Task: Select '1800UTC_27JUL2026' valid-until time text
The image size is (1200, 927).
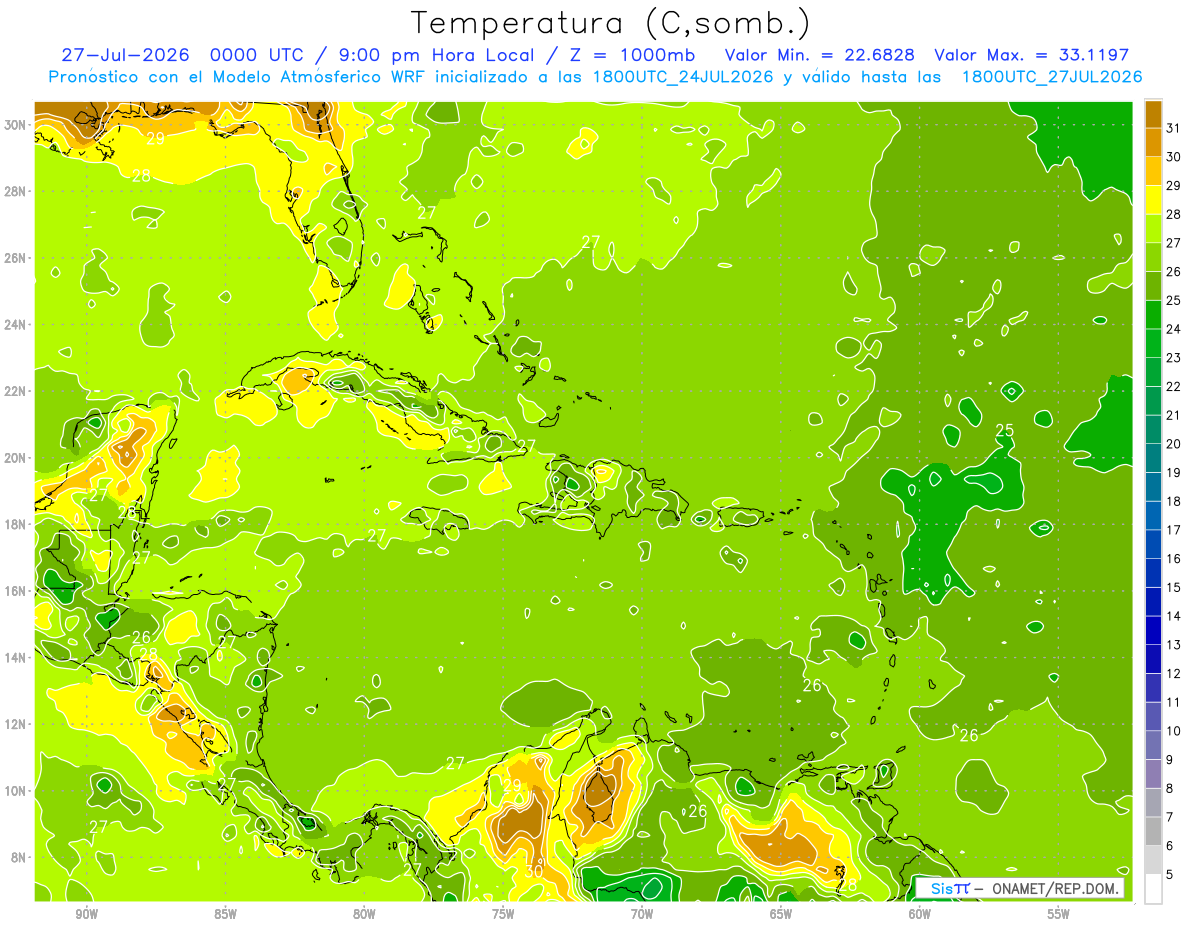Action: 1052,77
